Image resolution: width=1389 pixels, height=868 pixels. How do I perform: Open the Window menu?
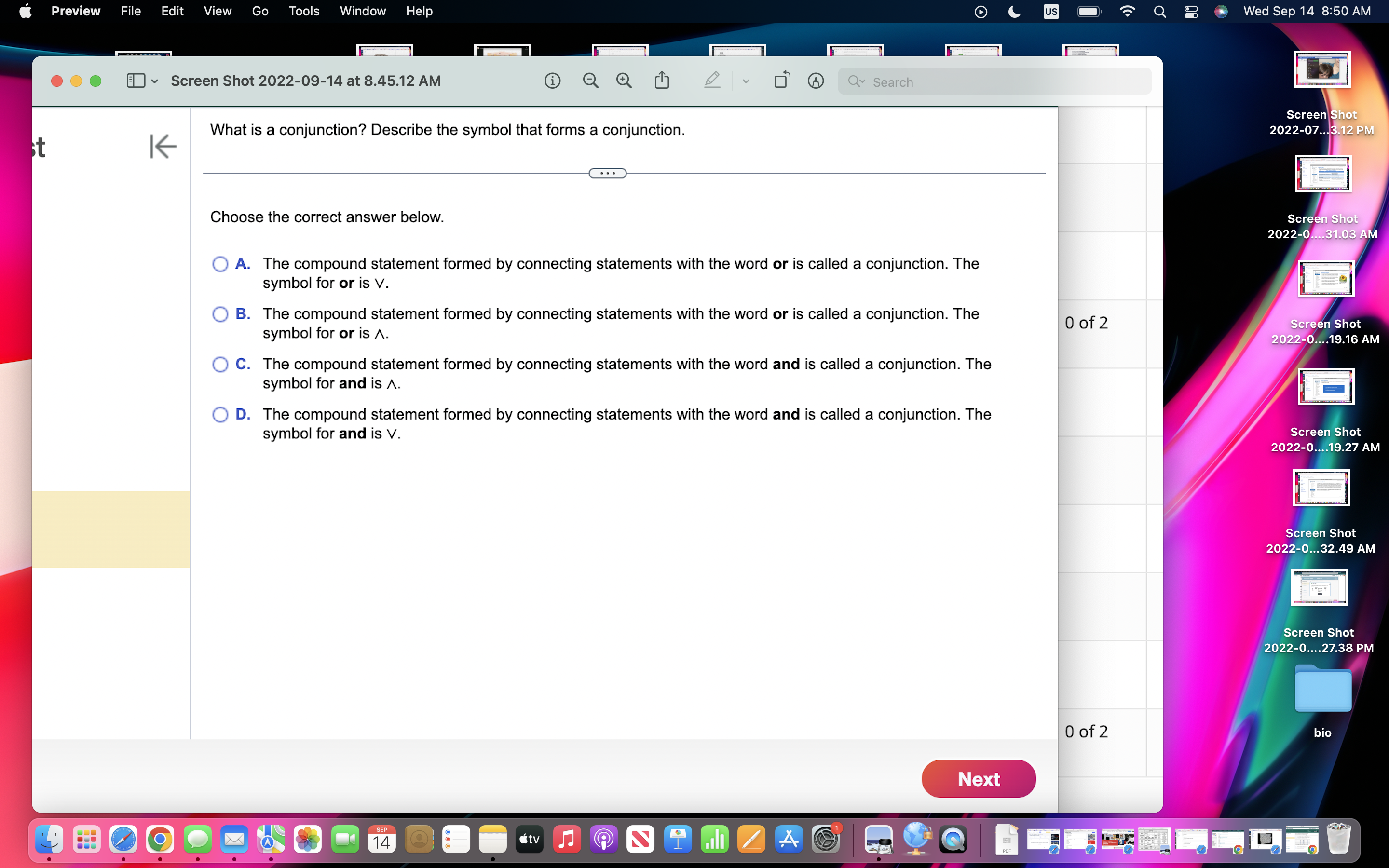(x=363, y=11)
